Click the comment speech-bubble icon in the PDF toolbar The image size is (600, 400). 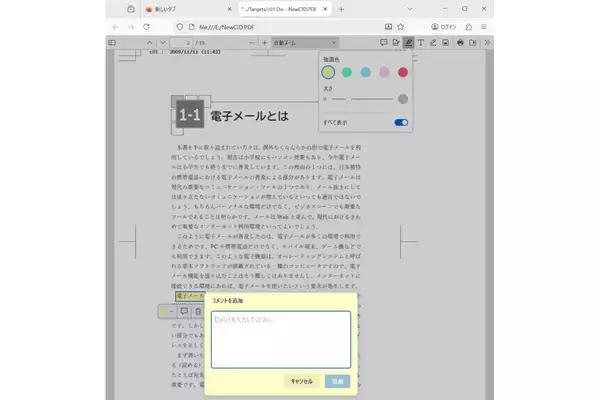[x=383, y=43]
